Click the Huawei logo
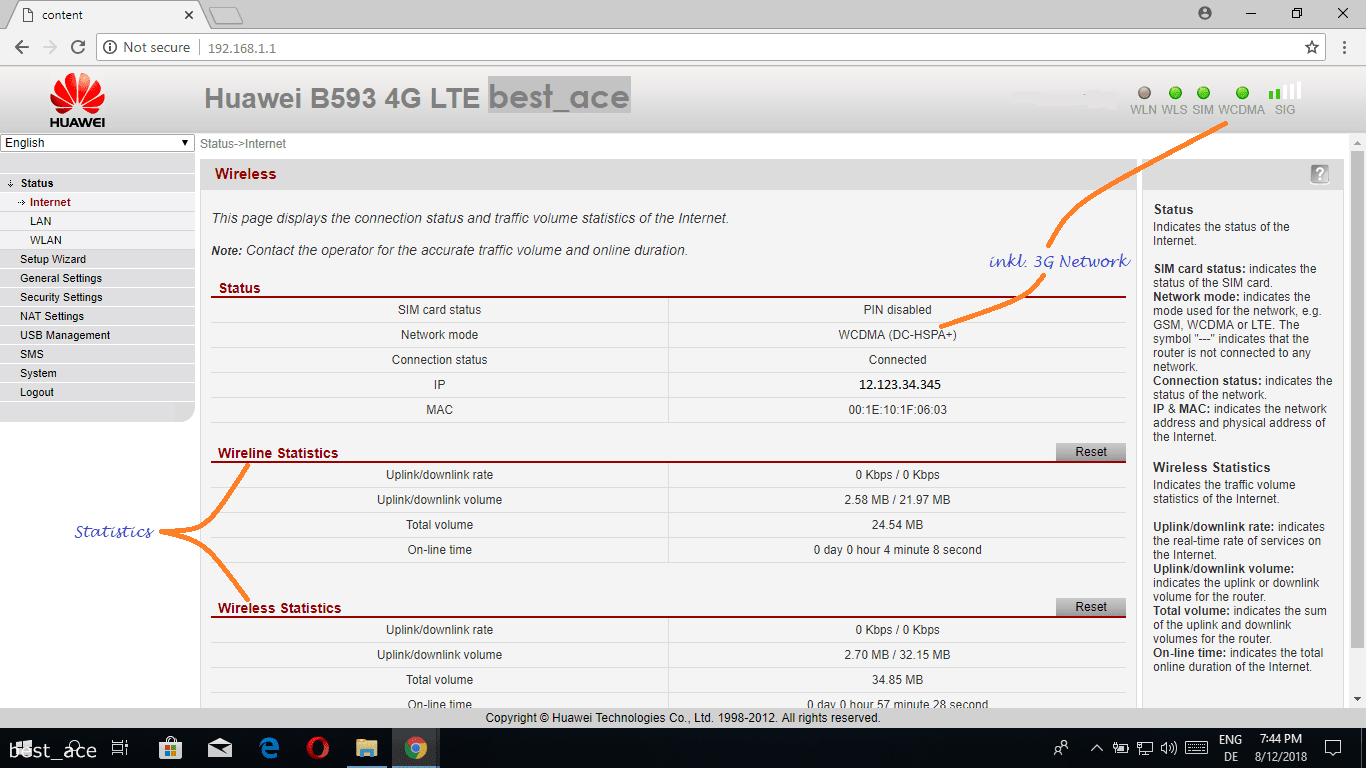Screen dimensions: 1366x768 coord(77,103)
